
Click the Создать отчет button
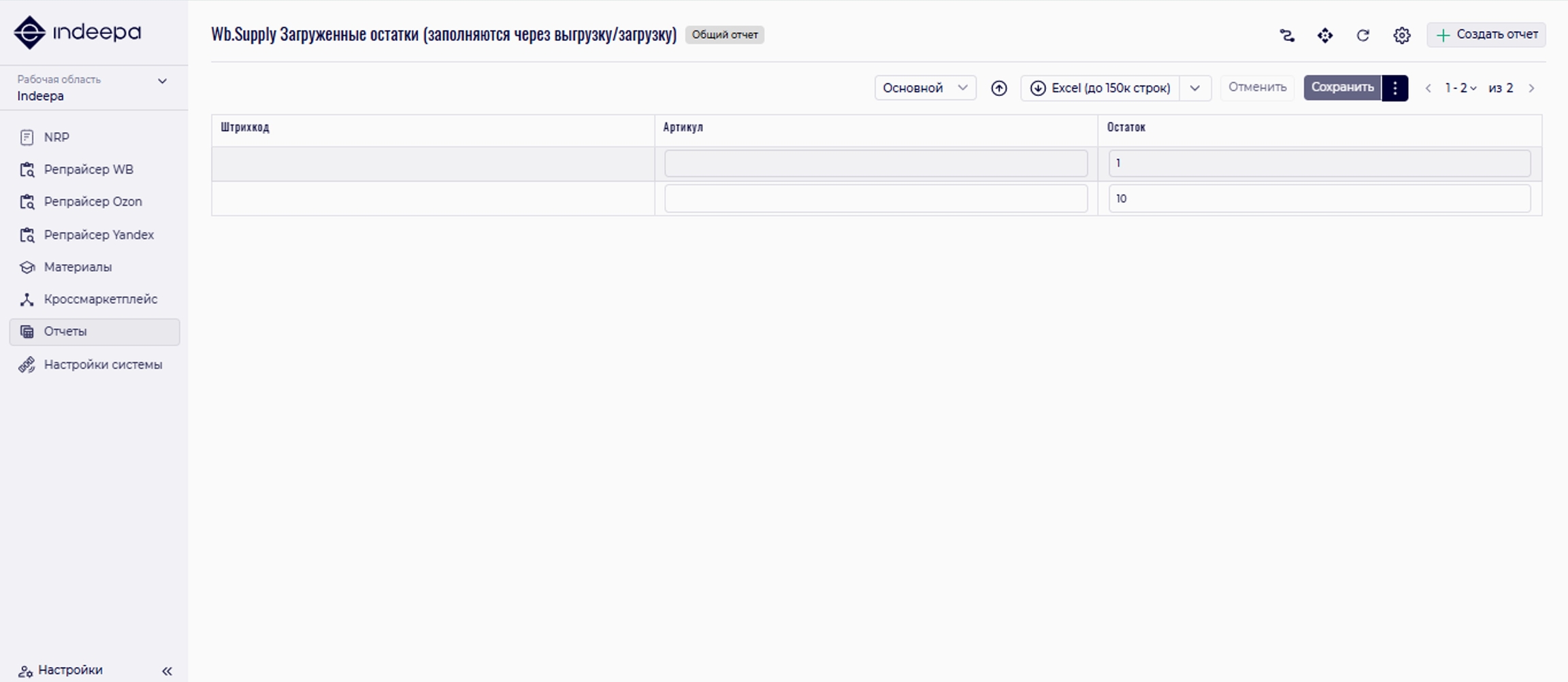(x=1486, y=35)
